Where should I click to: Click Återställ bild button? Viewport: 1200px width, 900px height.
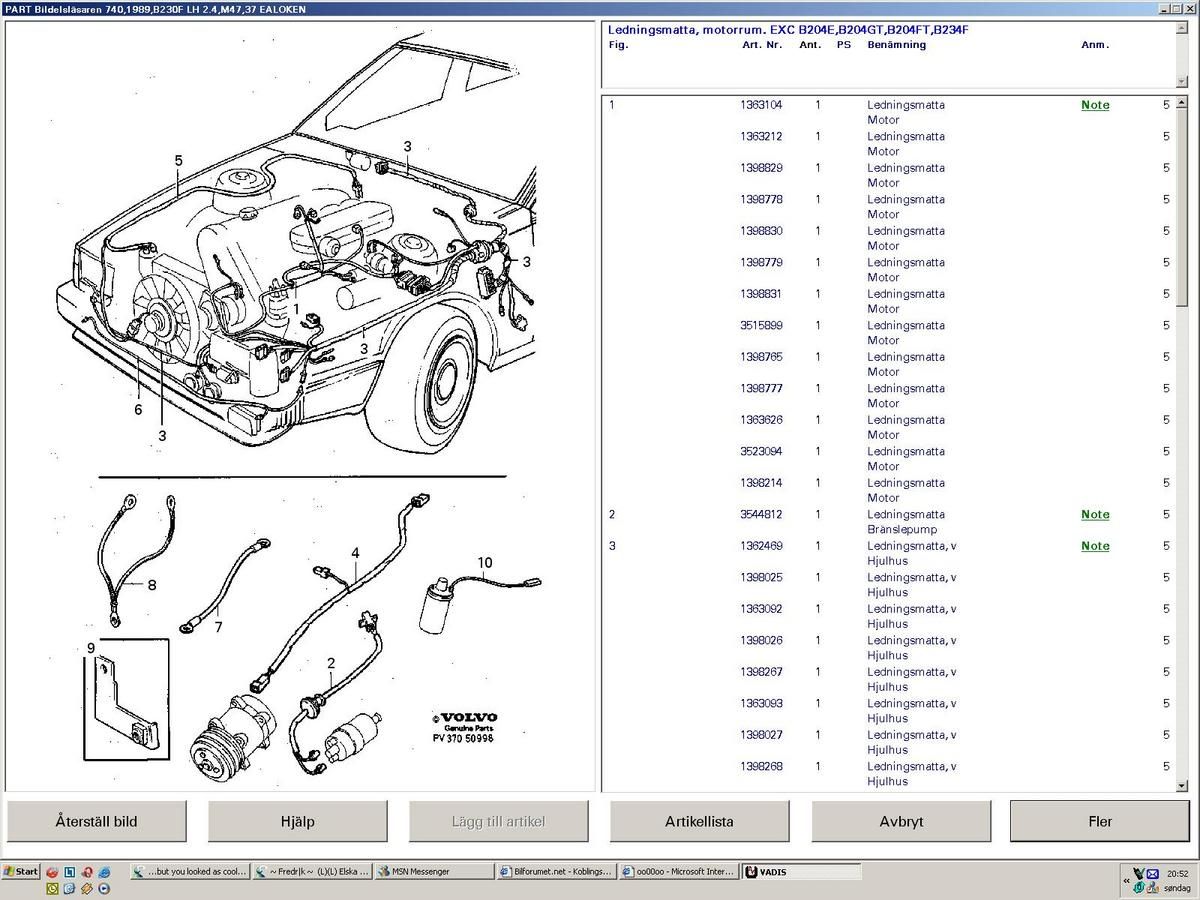(96, 821)
